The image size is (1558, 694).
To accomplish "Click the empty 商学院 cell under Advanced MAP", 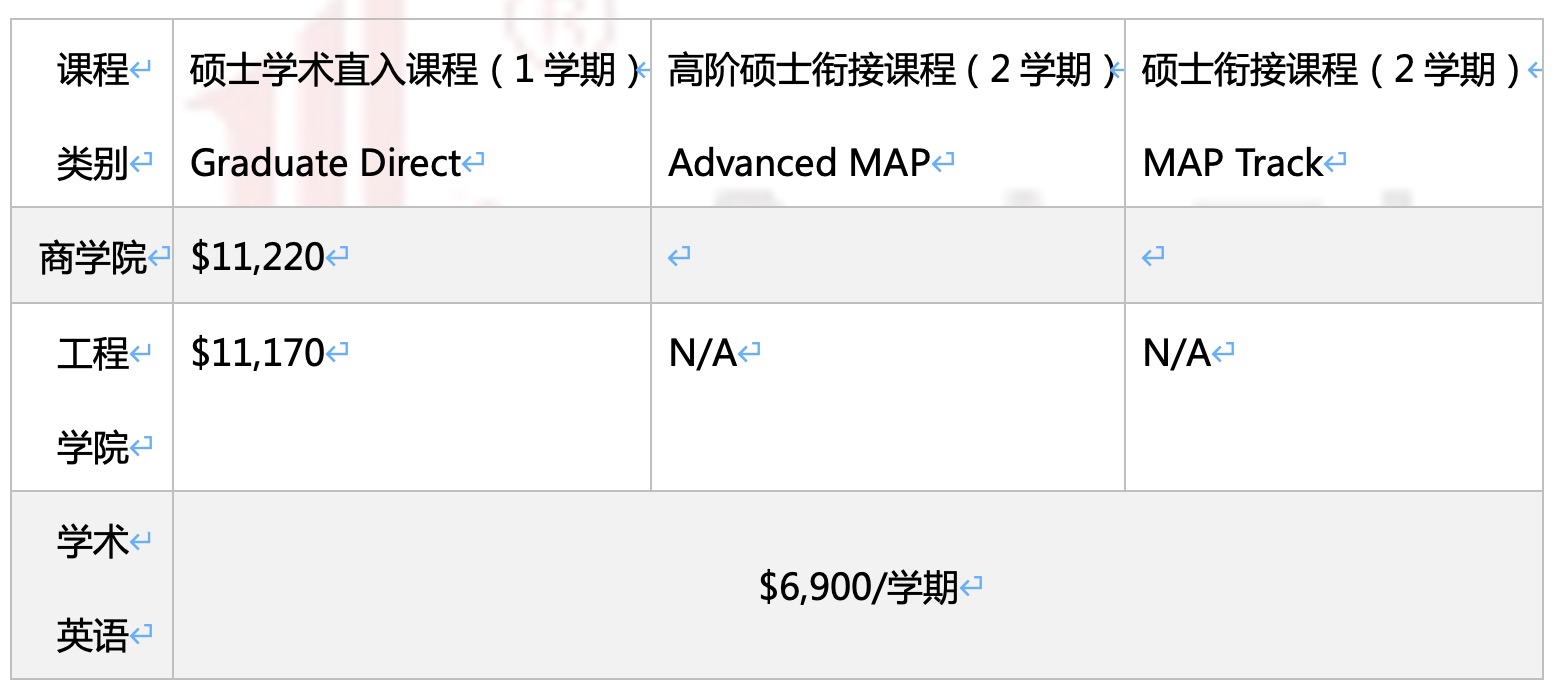I will pyautogui.click(x=886, y=257).
